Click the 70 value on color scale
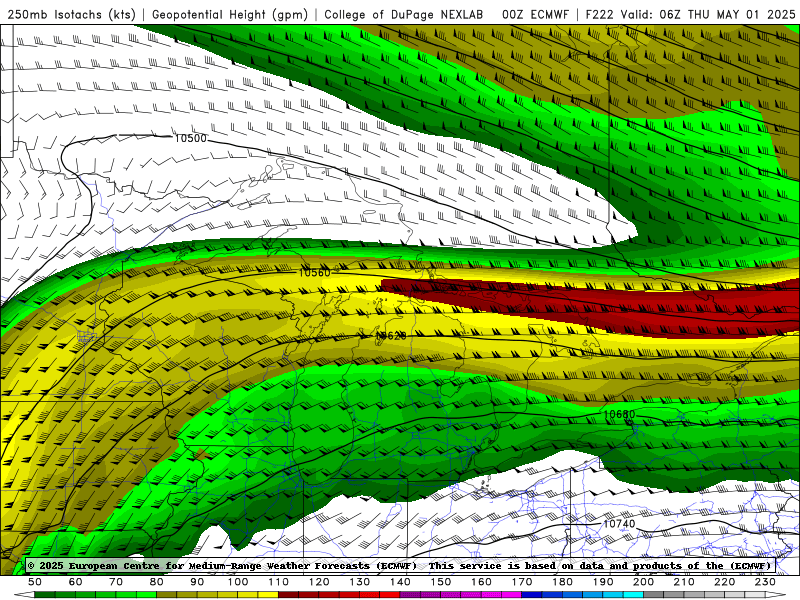The height and width of the screenshot is (600, 800). (116, 582)
